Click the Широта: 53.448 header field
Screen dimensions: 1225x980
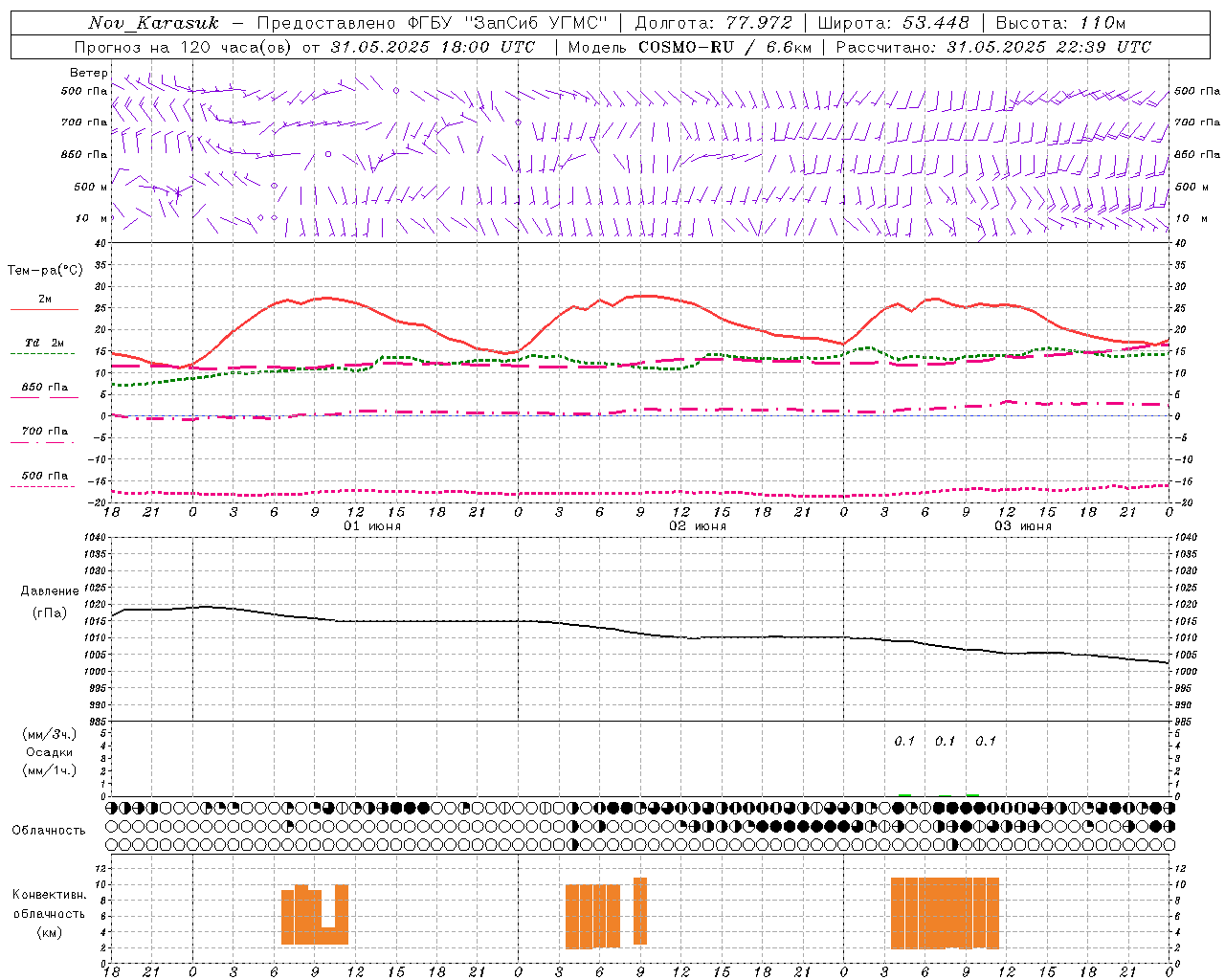coord(893,23)
